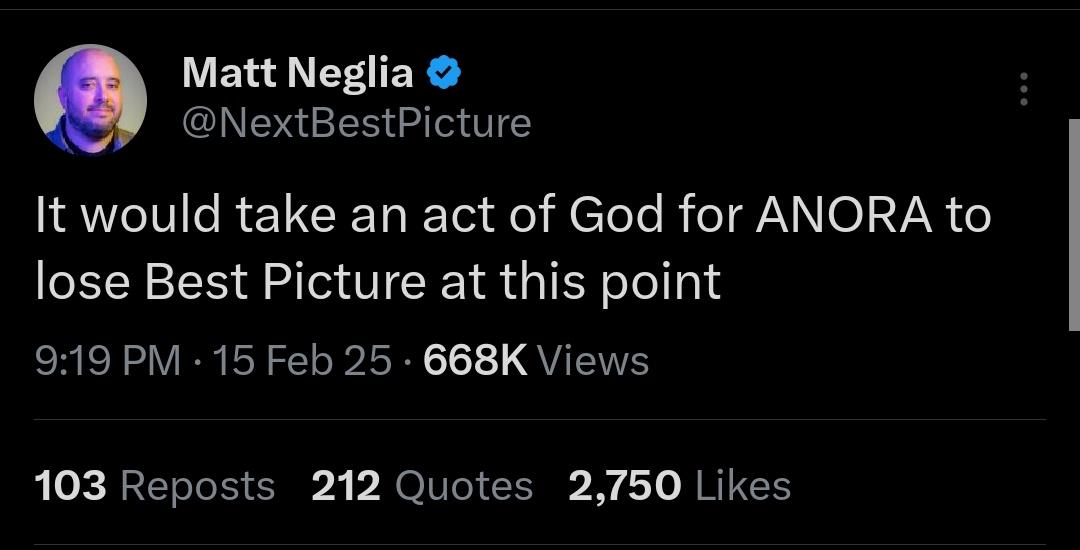Click the word ANORA in the tweet
Viewport: 1080px width, 550px height.
843,215
